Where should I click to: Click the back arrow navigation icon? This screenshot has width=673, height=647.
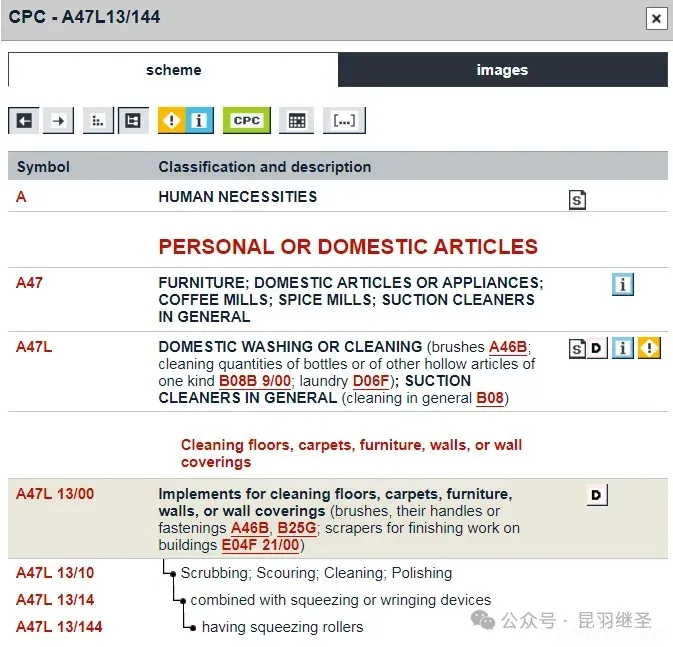[24, 121]
